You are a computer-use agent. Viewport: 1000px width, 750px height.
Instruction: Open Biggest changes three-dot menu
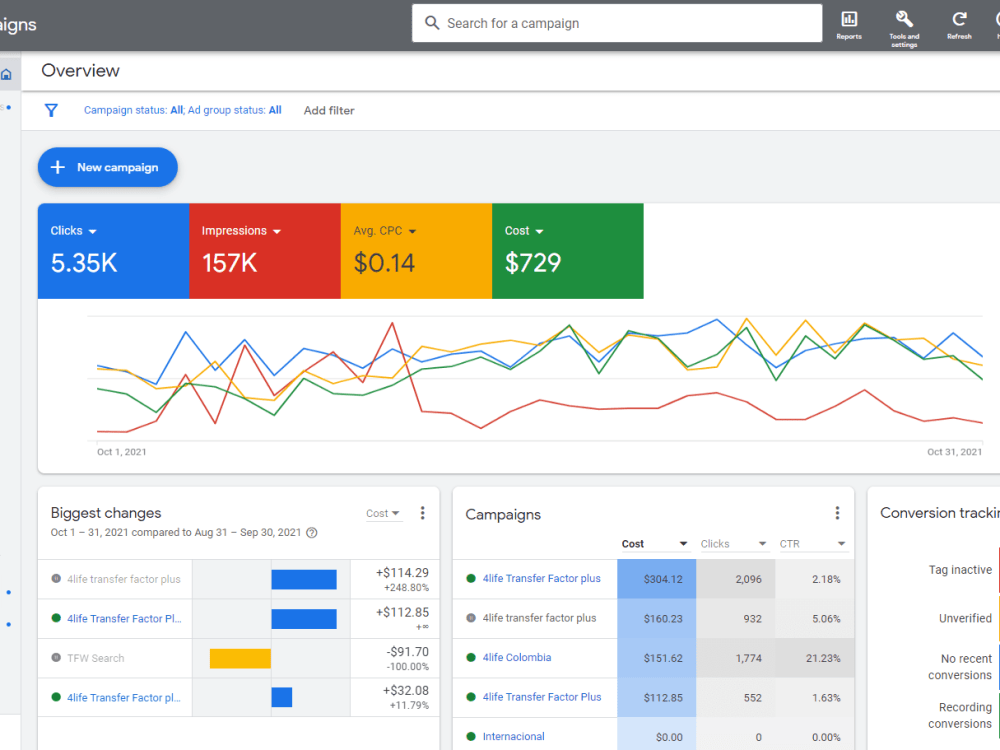tap(422, 513)
